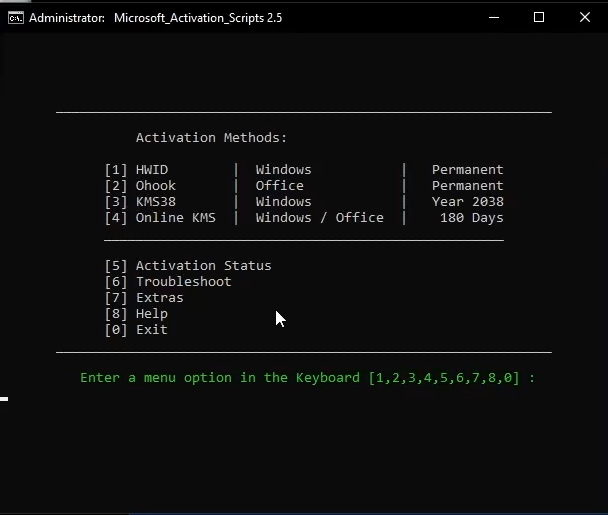The height and width of the screenshot is (515, 608).
Task: Click the Activation Methods heading text
Action: pyautogui.click(x=211, y=138)
